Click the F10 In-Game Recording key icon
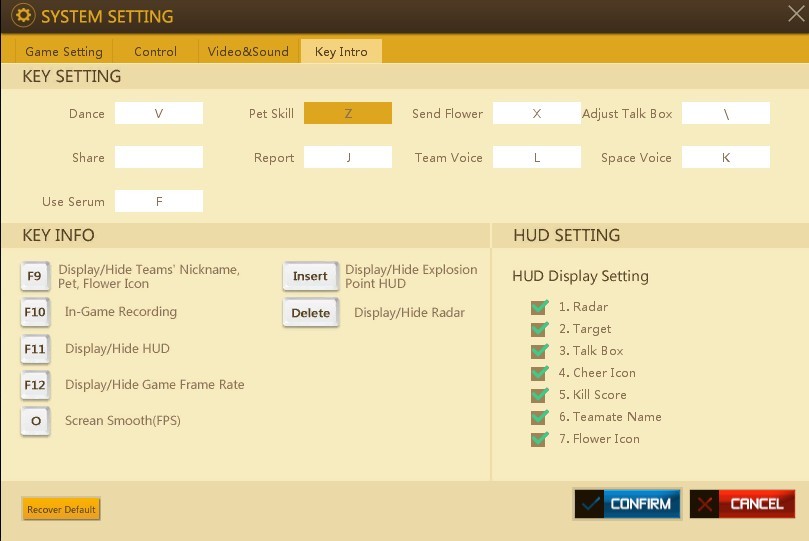 click(35, 312)
